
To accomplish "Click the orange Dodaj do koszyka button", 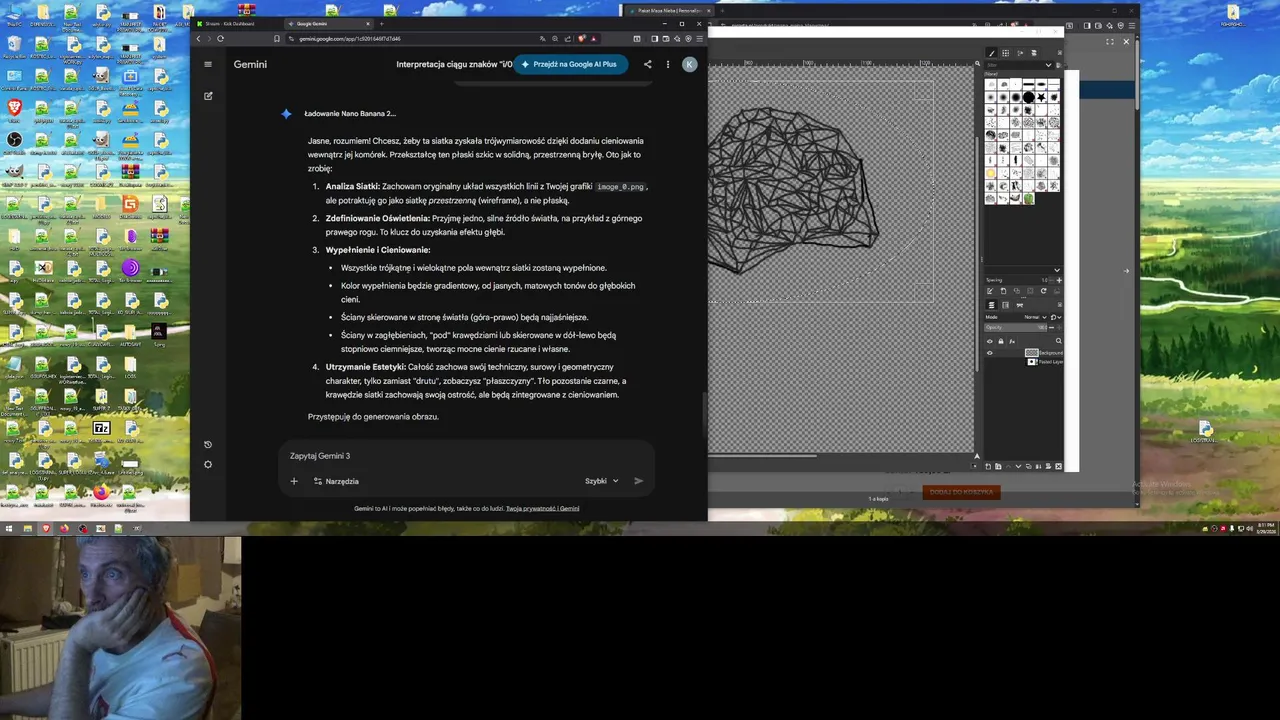I will click(x=961, y=492).
